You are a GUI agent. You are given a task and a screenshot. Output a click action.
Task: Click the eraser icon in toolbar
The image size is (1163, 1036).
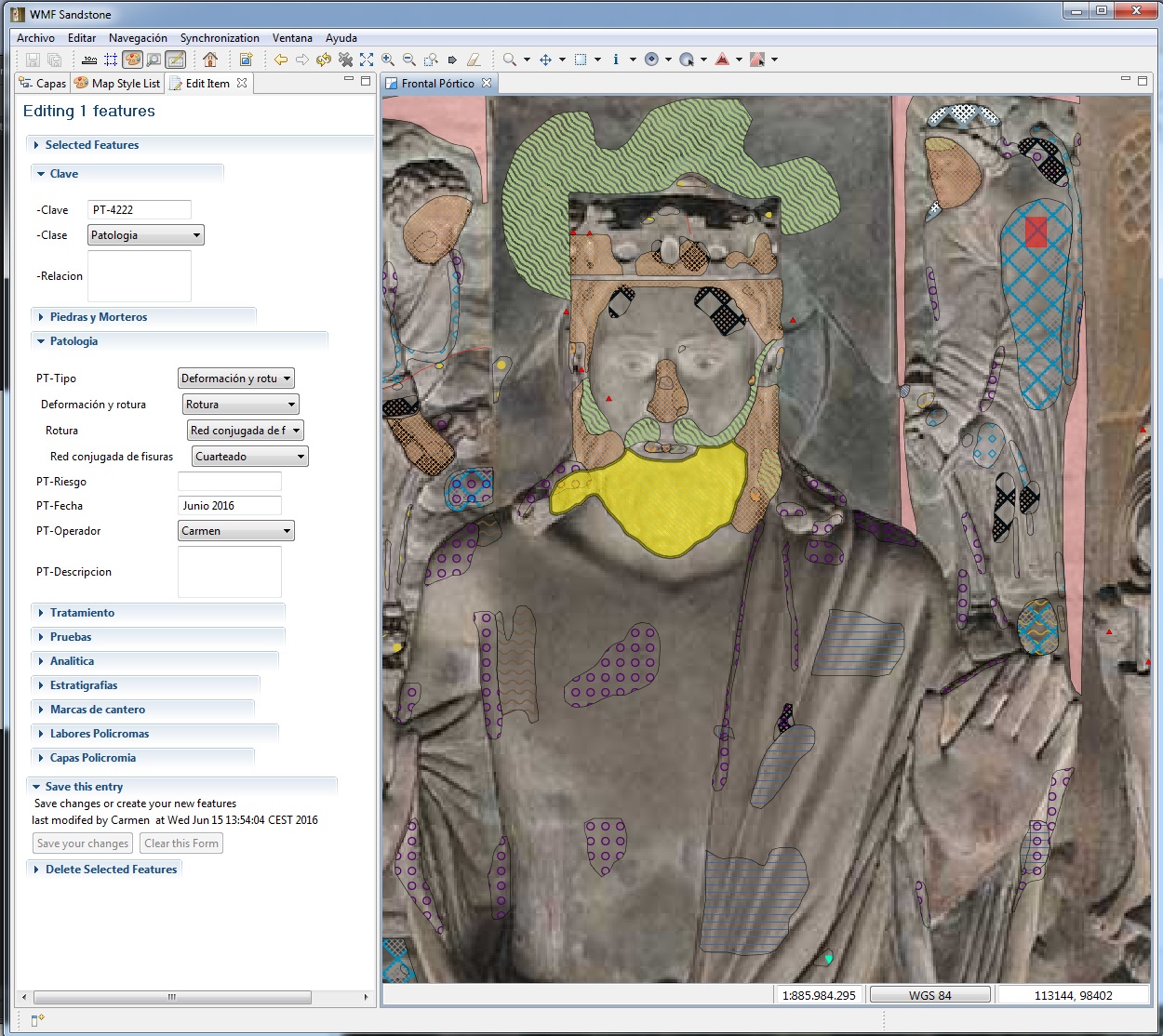click(474, 60)
